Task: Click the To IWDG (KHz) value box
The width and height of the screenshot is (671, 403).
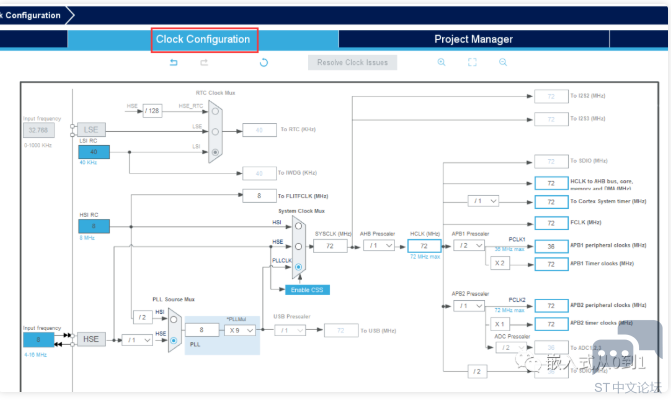Action: [259, 173]
